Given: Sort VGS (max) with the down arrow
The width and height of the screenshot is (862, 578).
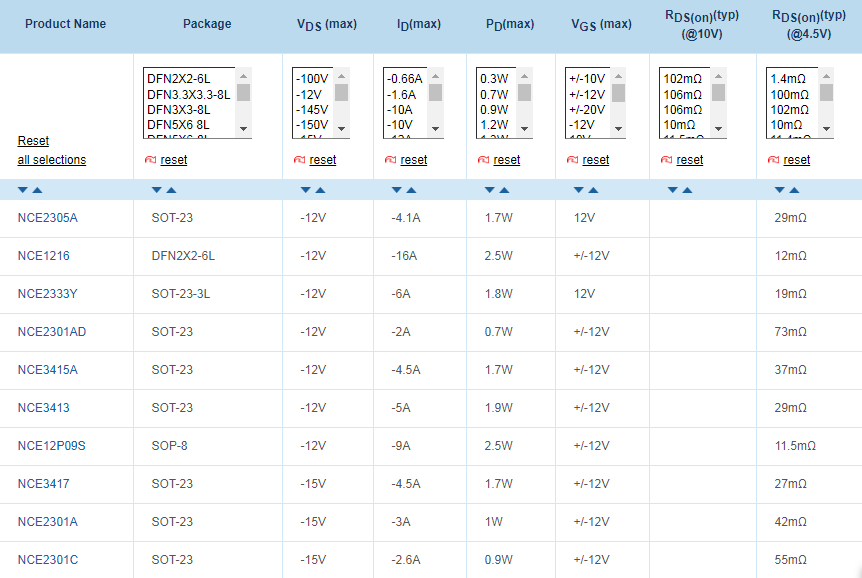Looking at the screenshot, I should click(578, 190).
